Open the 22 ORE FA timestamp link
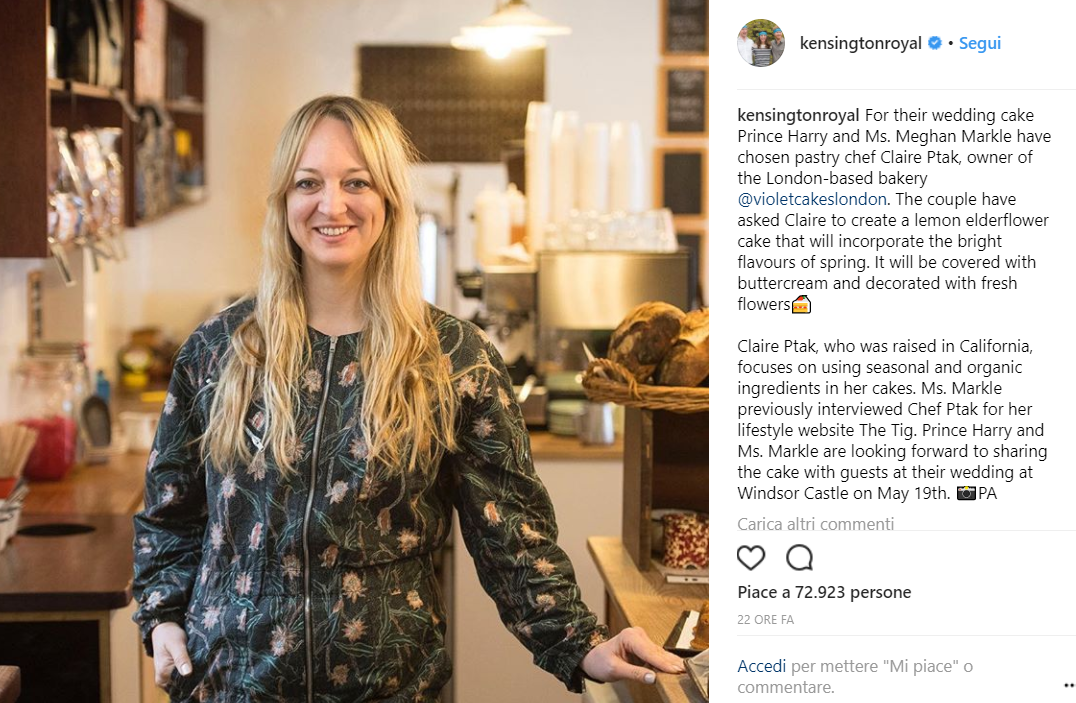 pos(765,619)
